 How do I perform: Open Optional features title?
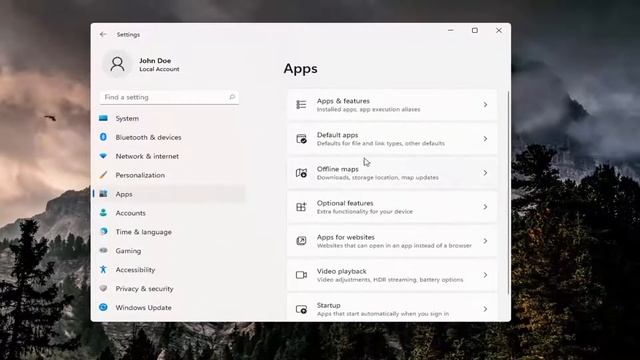(x=345, y=203)
